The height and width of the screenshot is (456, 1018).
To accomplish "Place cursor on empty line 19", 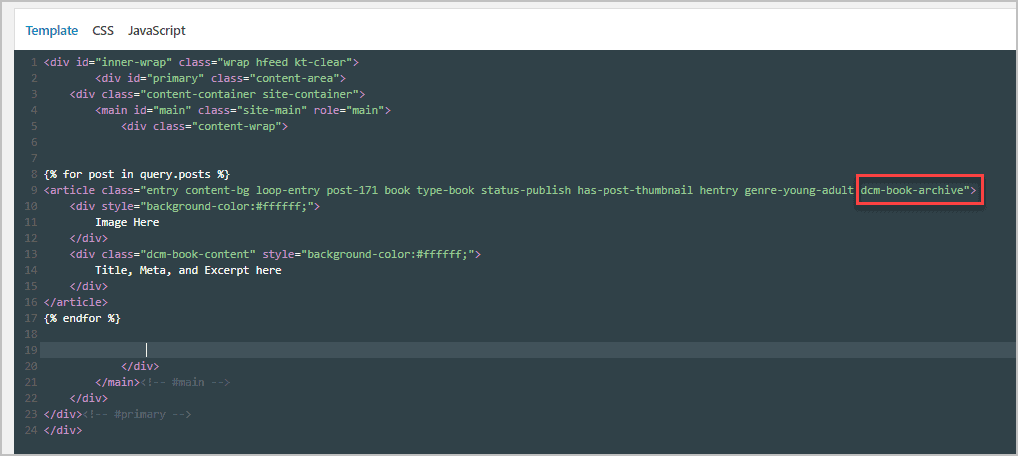I will point(527,350).
